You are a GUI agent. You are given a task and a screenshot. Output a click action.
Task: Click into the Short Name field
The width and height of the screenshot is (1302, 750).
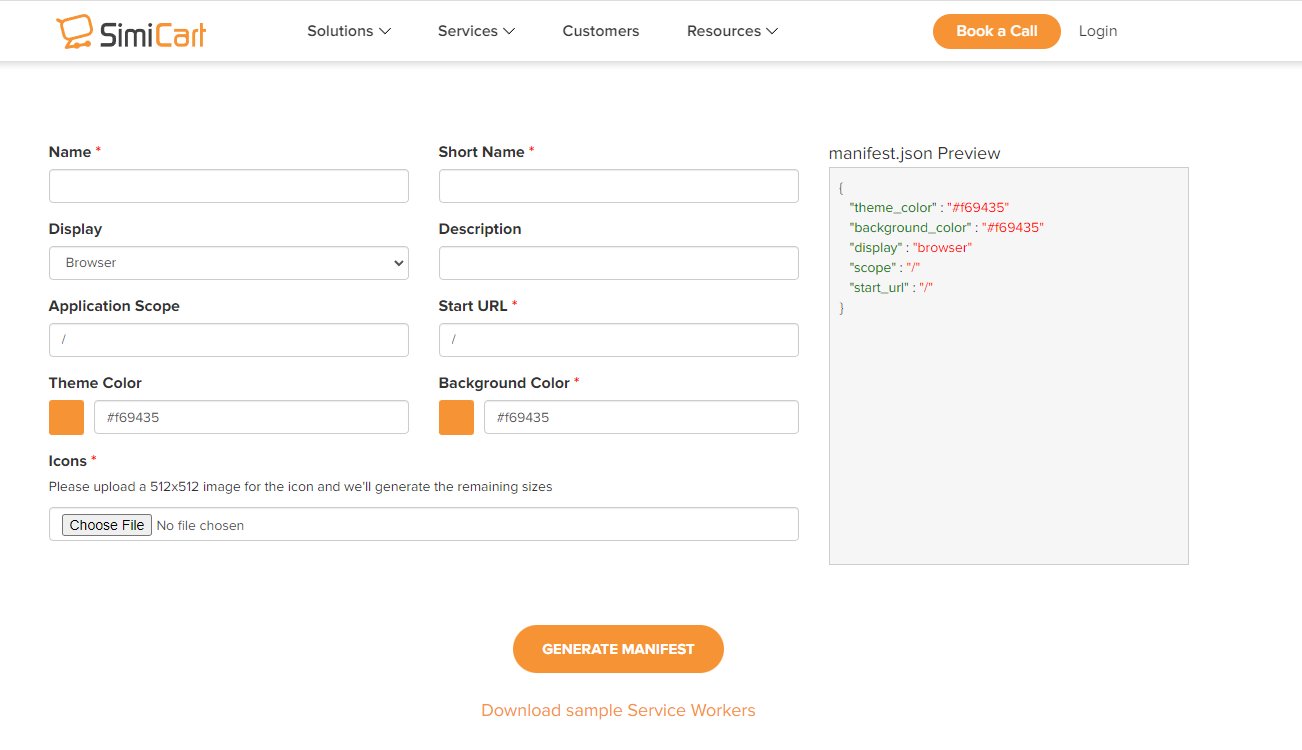(618, 186)
